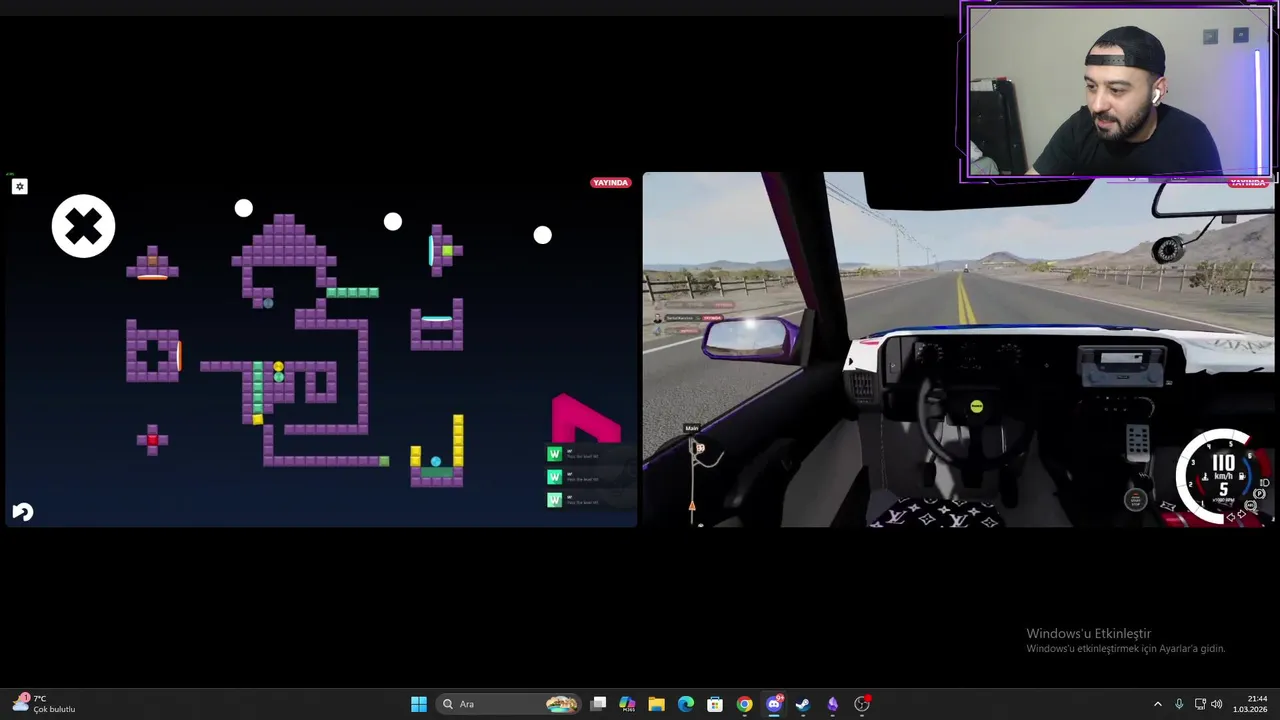Click the red block in the purple cross
1280x720 pixels.
[x=152, y=439]
